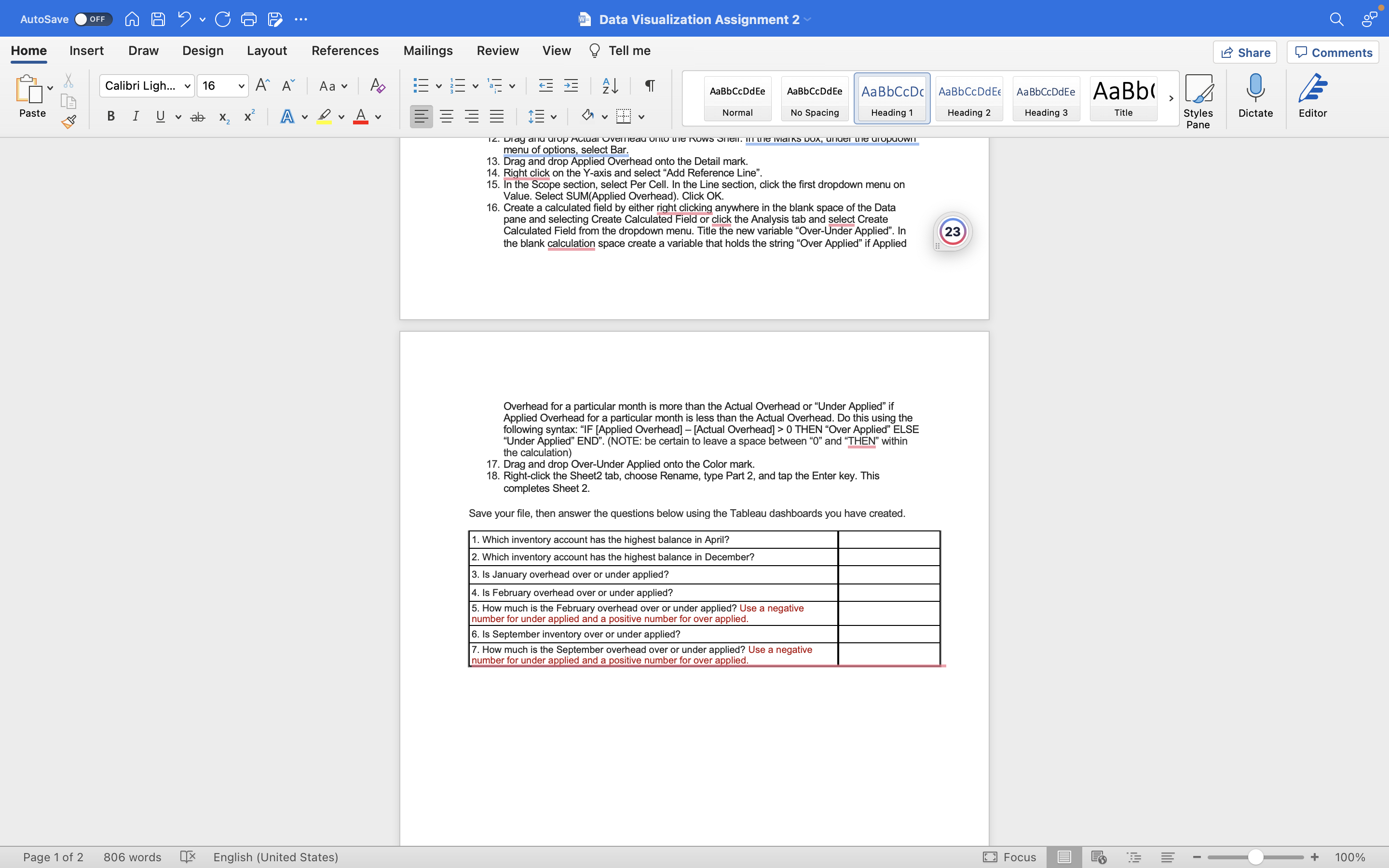1389x868 pixels.
Task: Expand the styles gallery arrow
Action: [1171, 98]
